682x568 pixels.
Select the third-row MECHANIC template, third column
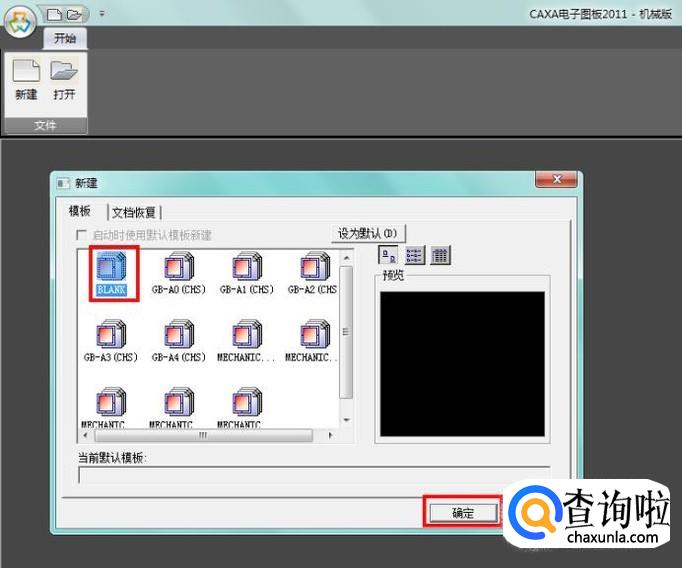[240, 408]
